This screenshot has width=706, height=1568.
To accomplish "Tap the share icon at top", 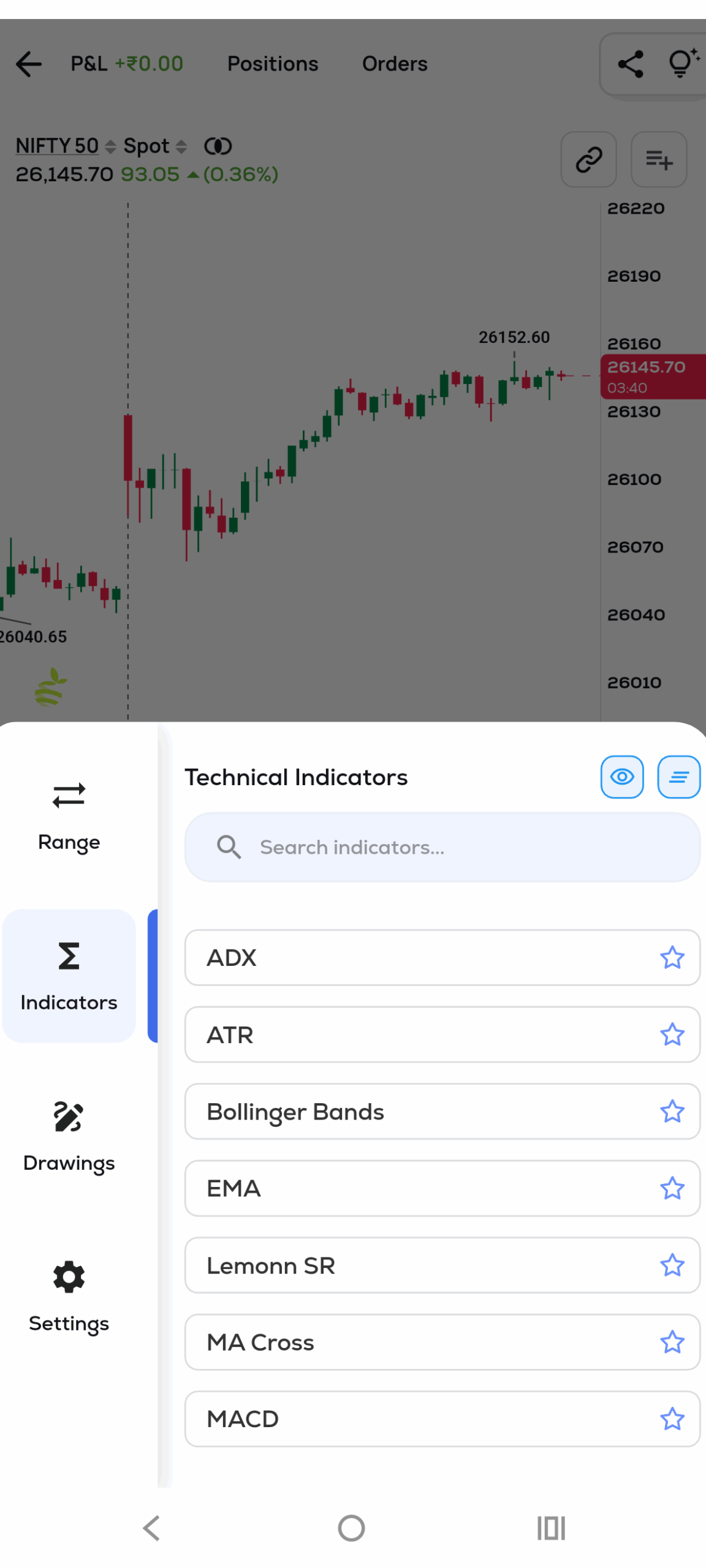I will tap(630, 64).
